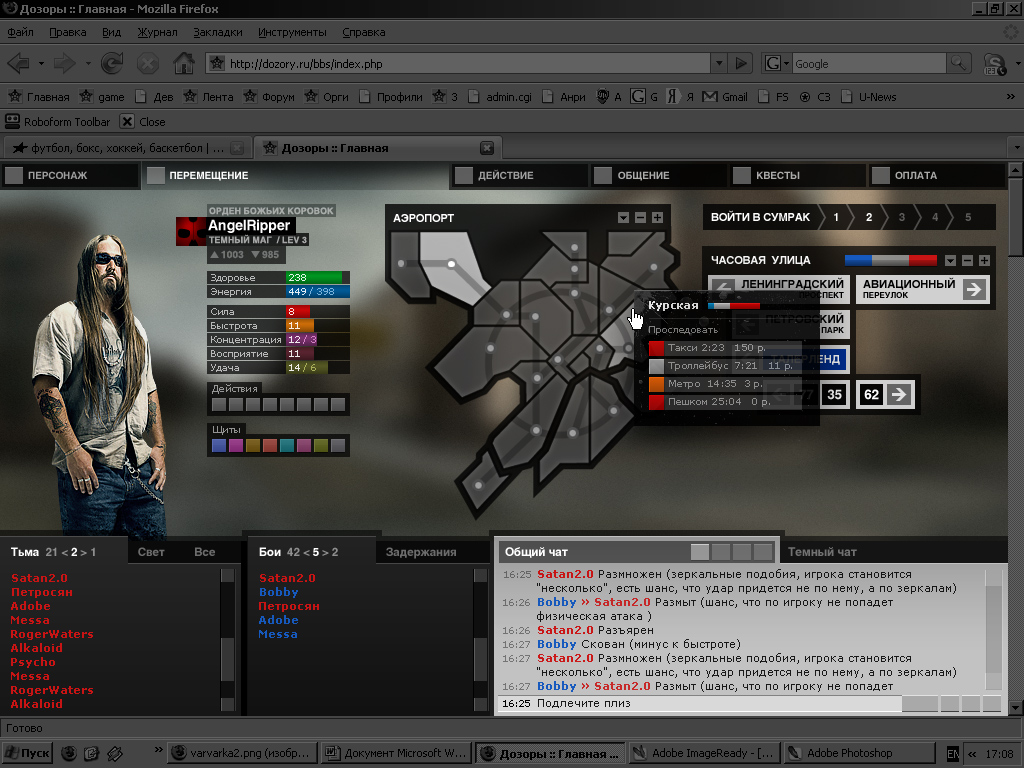Open the Файл menu
Image resolution: width=1024 pixels, height=768 pixels.
coord(20,32)
